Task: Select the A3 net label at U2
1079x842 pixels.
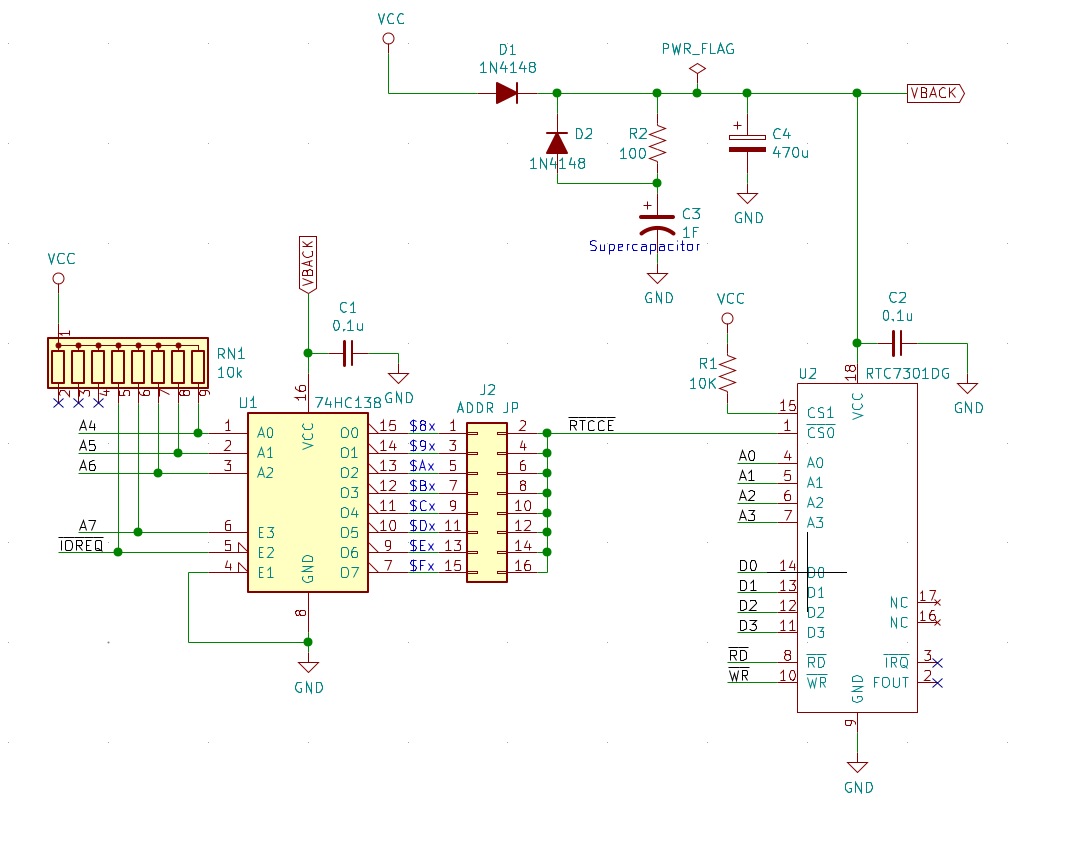Action: [747, 515]
